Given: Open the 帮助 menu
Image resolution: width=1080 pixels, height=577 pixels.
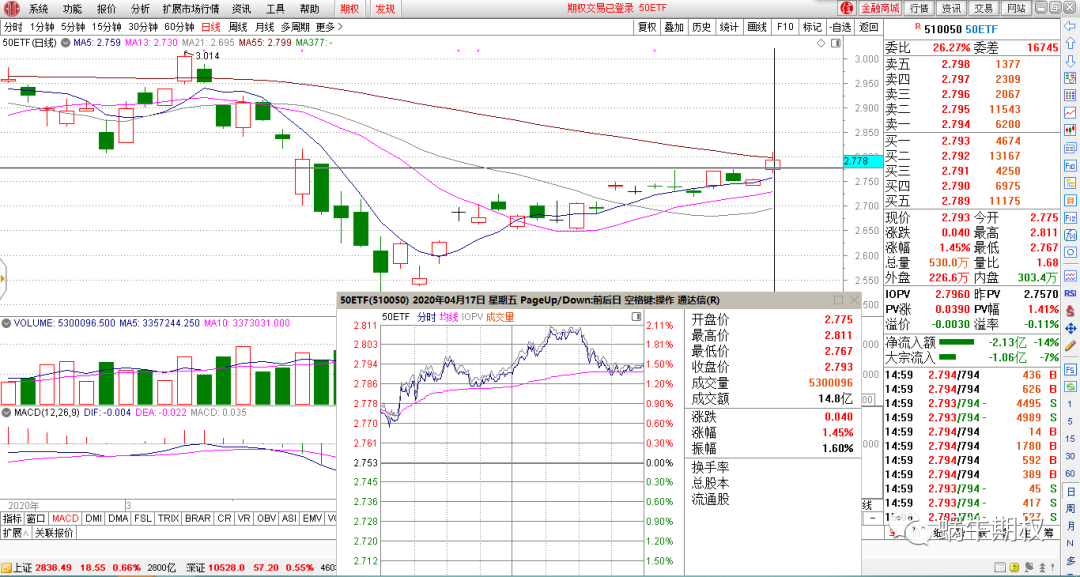Looking at the screenshot, I should [309, 9].
